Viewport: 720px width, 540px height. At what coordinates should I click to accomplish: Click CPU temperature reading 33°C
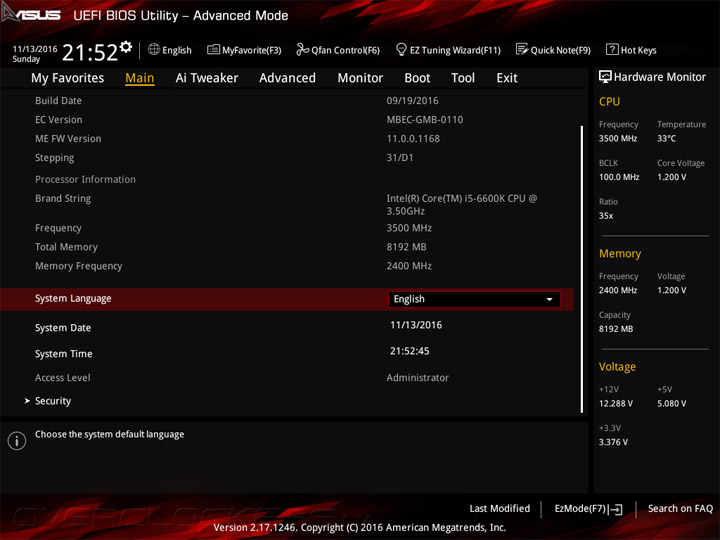tap(666, 138)
